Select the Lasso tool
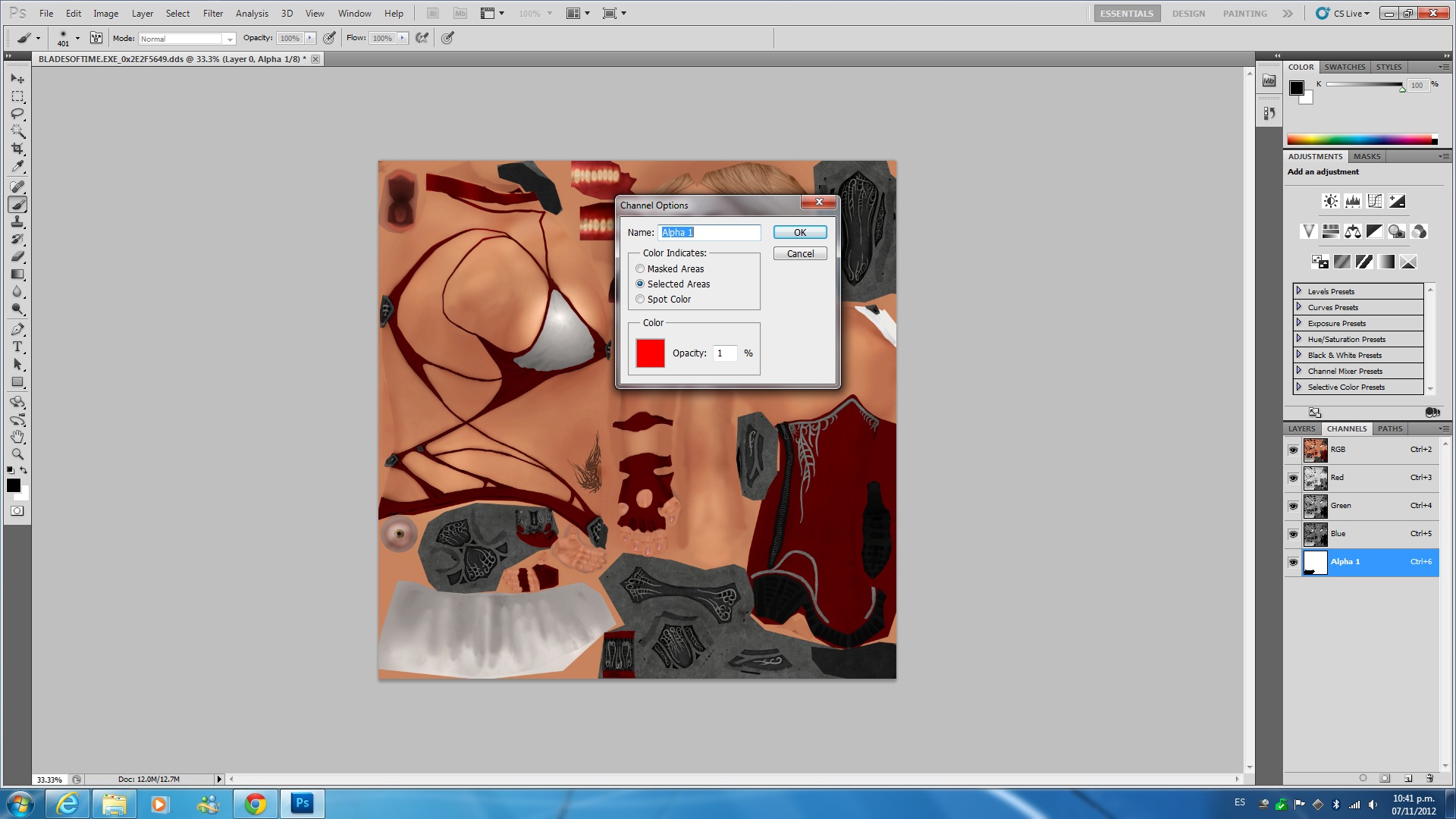The height and width of the screenshot is (819, 1456). point(17,114)
